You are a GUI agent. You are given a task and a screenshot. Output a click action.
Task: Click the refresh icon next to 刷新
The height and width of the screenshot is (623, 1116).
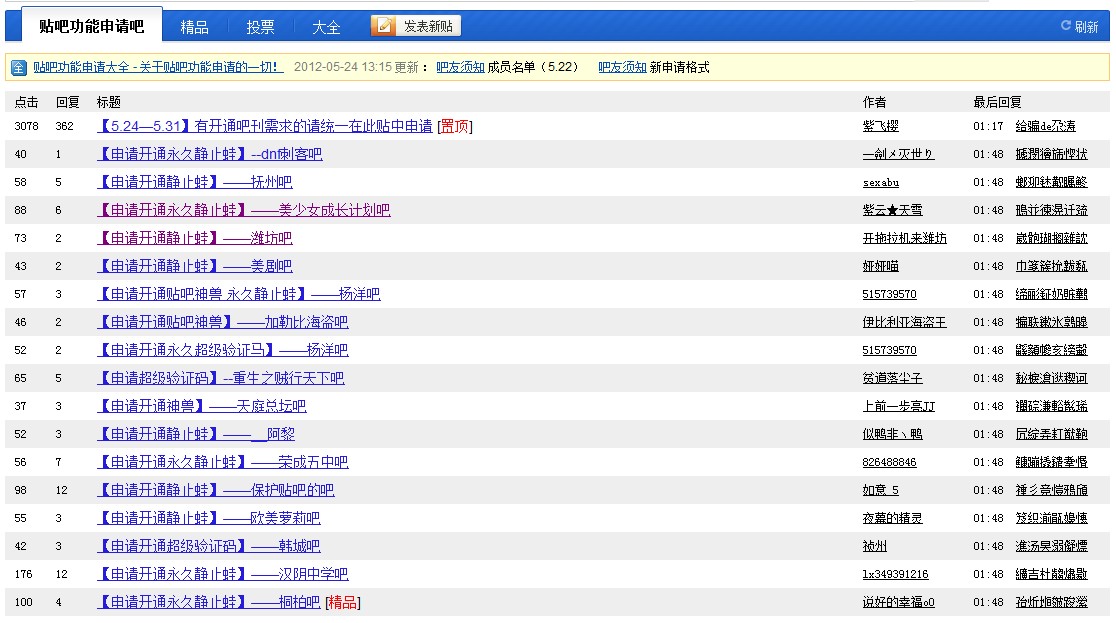point(1065,26)
